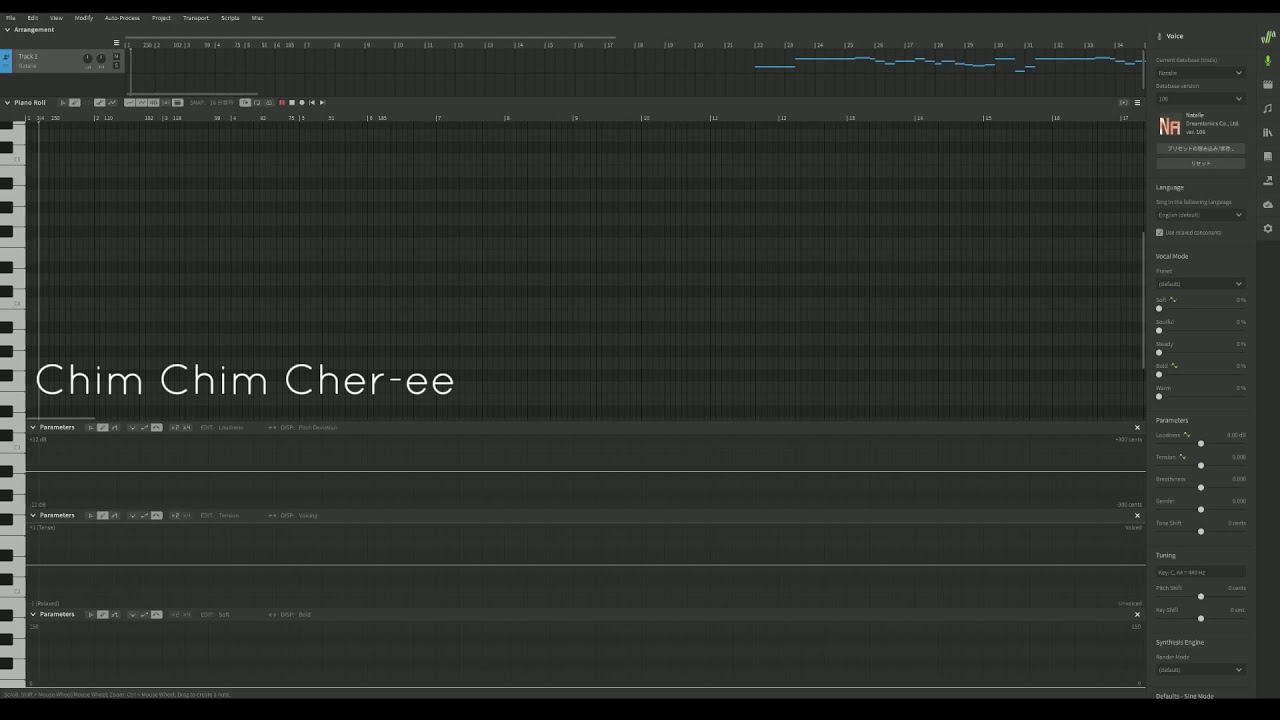
Task: Open the File menu
Action: [x=11, y=18]
